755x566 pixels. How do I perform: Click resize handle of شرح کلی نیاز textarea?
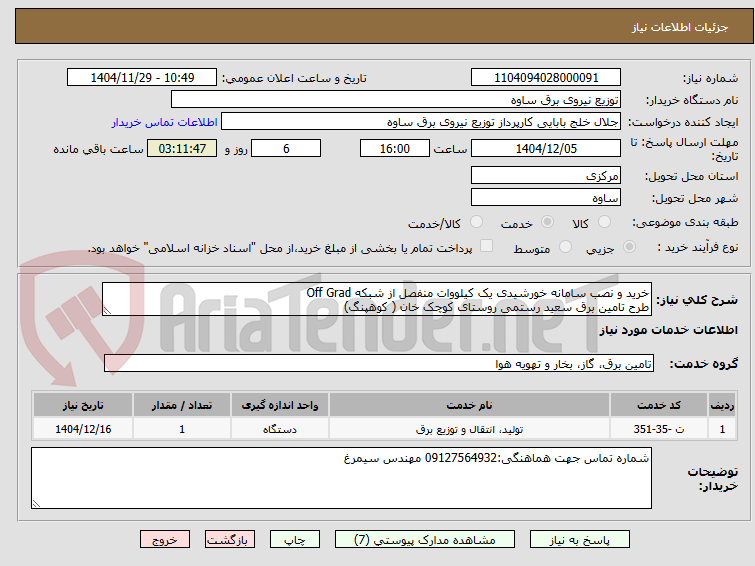coord(107,311)
